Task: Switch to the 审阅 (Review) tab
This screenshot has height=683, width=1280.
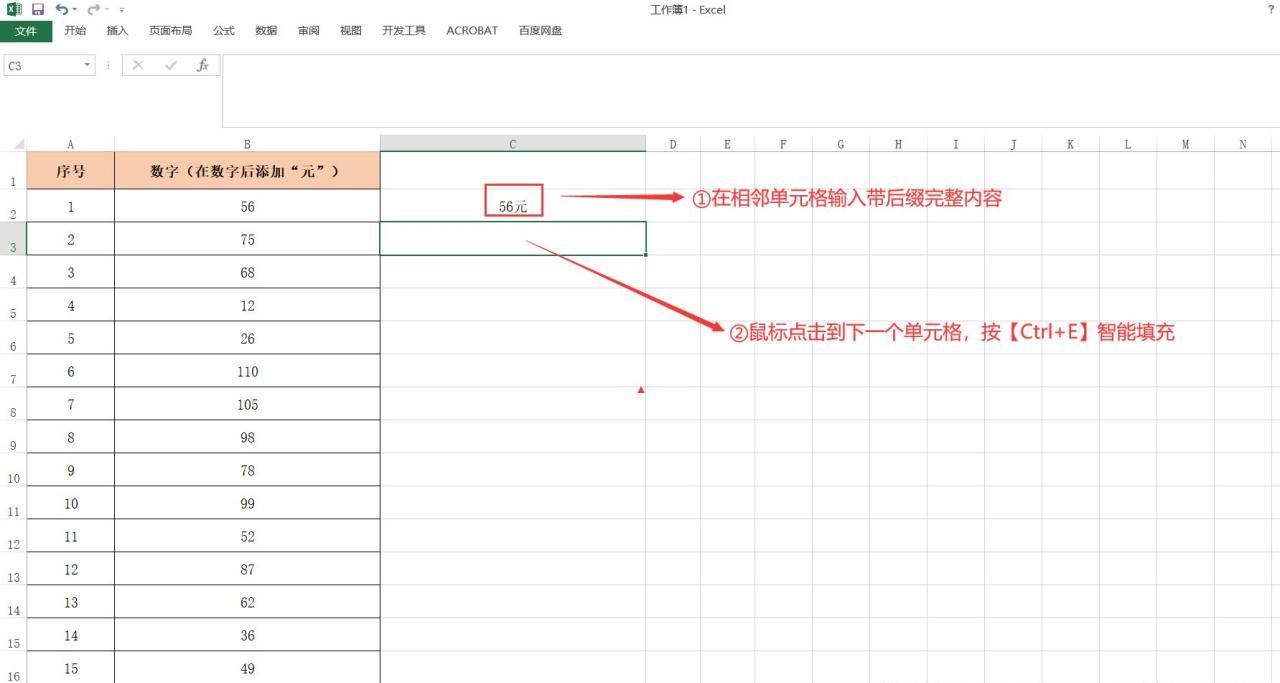Action: [308, 31]
